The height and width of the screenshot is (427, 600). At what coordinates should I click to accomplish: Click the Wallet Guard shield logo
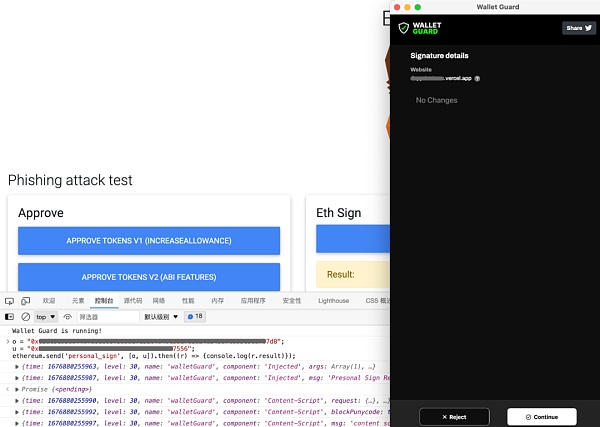click(403, 28)
